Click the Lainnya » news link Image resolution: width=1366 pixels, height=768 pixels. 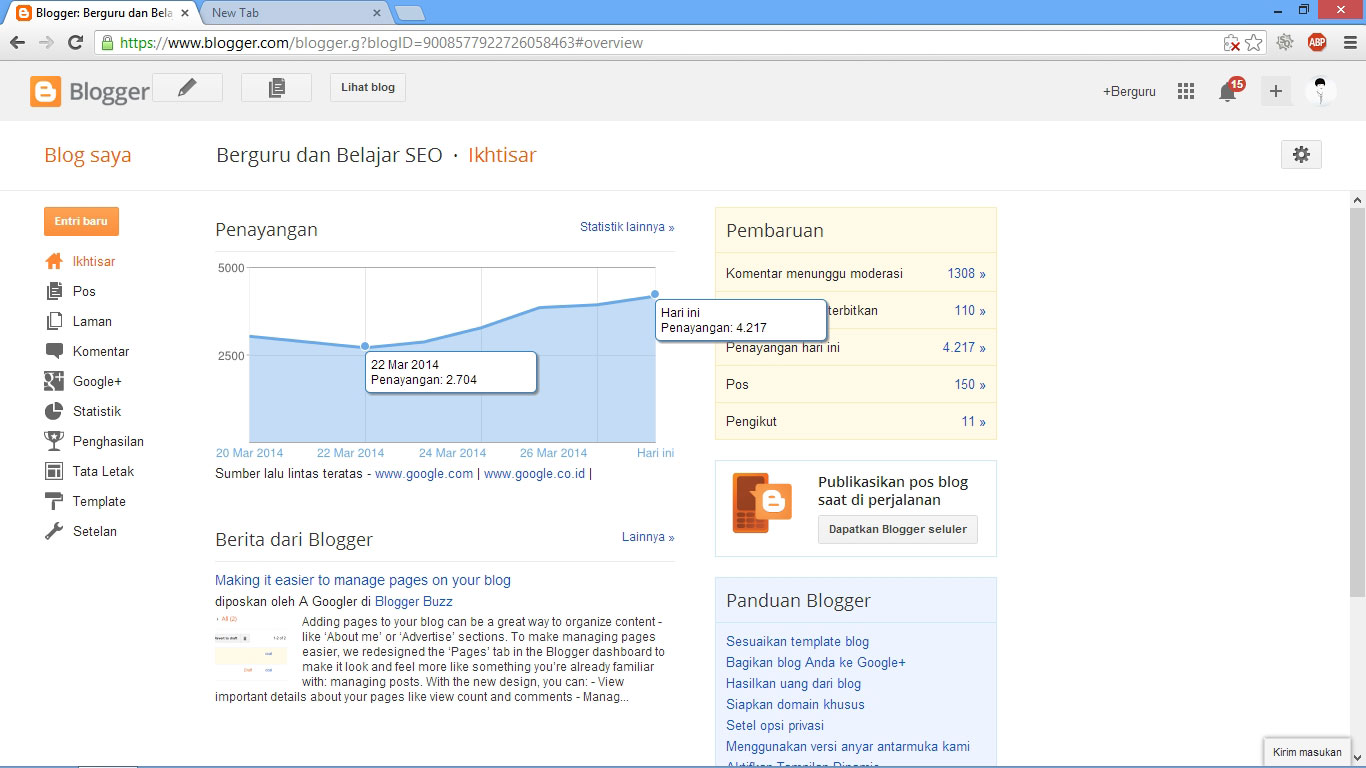pyautogui.click(x=648, y=537)
